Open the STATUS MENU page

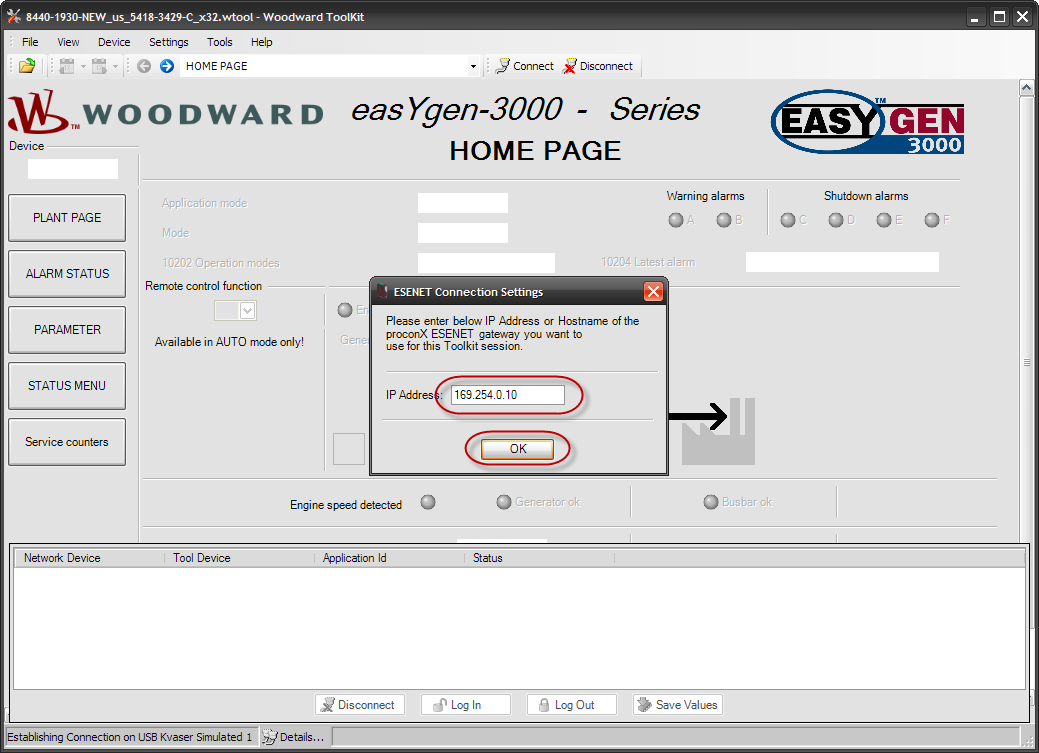pyautogui.click(x=67, y=386)
